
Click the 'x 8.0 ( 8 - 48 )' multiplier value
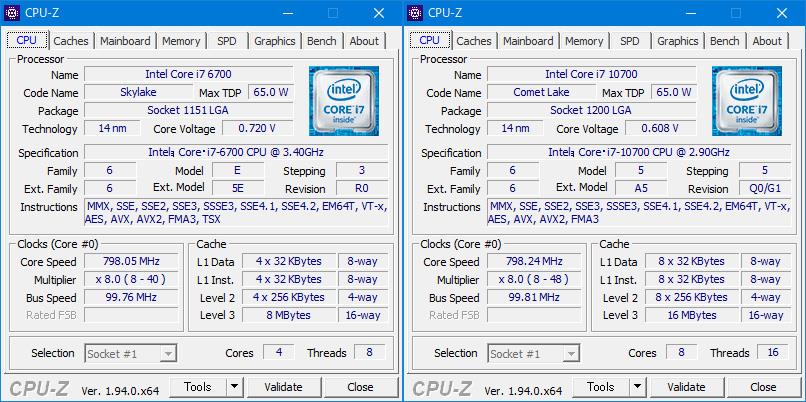point(535,279)
